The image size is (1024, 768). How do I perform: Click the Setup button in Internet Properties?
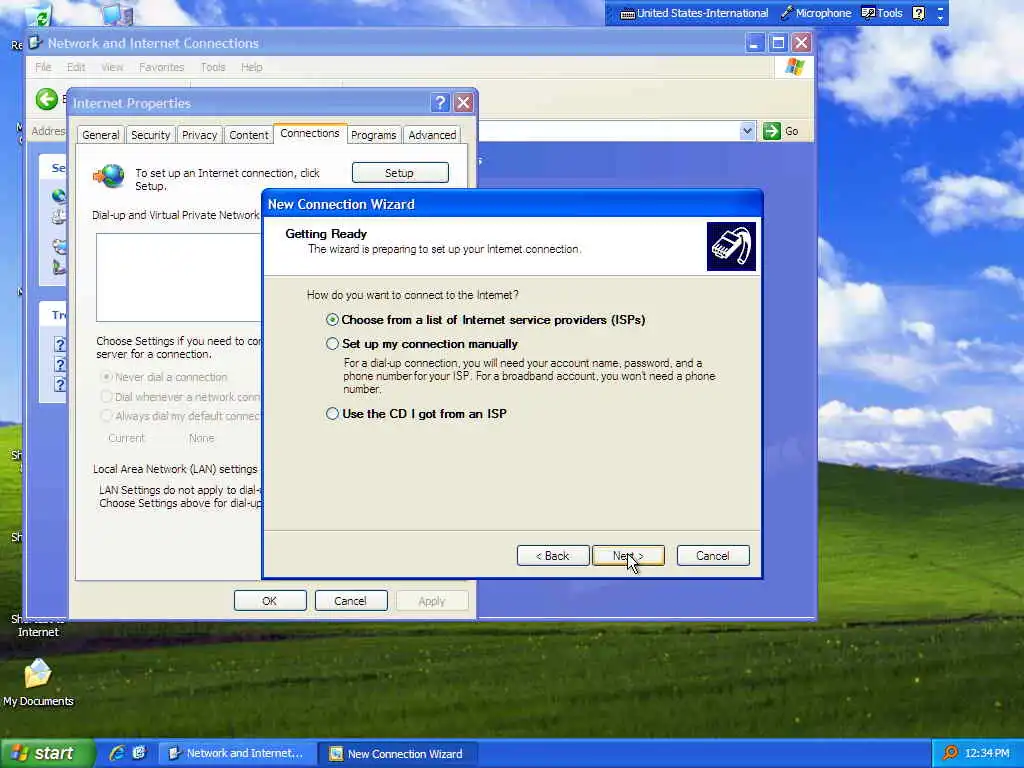click(x=400, y=173)
